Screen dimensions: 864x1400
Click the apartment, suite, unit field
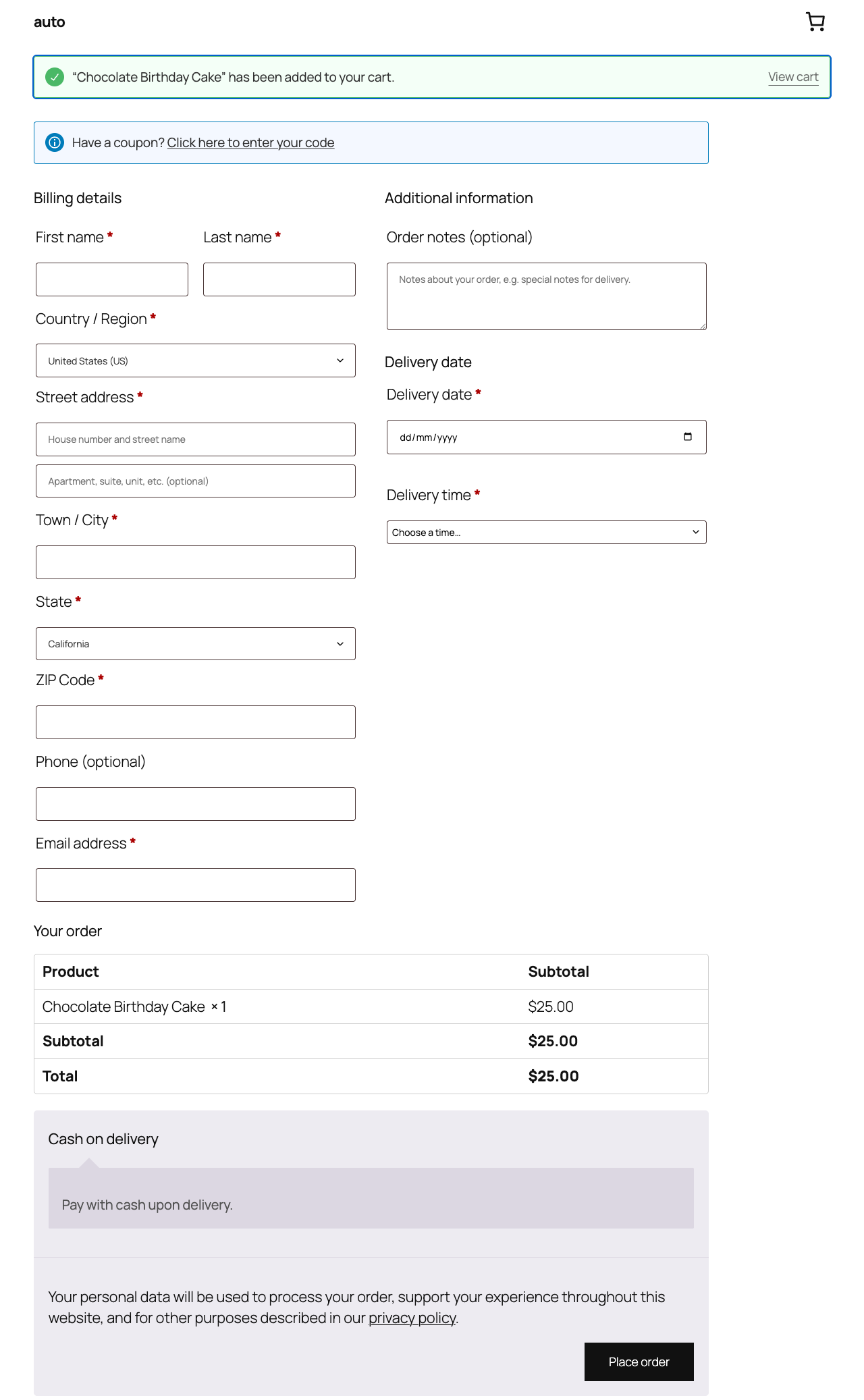[x=196, y=481]
